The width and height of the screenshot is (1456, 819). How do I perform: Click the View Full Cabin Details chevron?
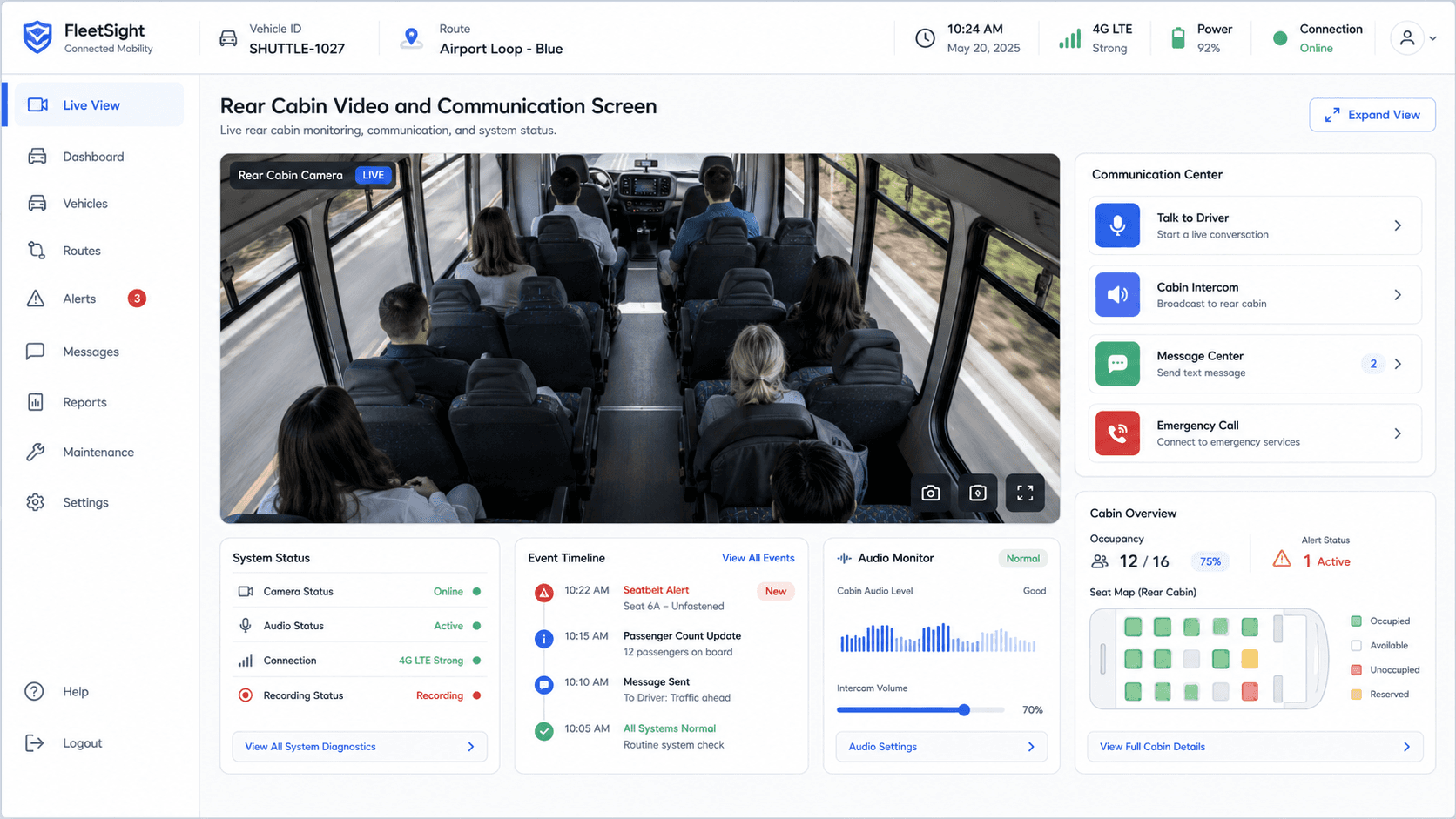click(x=1406, y=747)
